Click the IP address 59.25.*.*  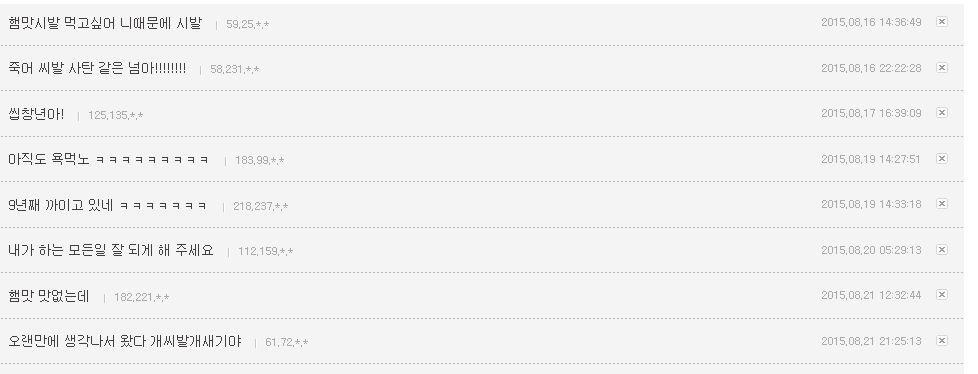coord(248,24)
